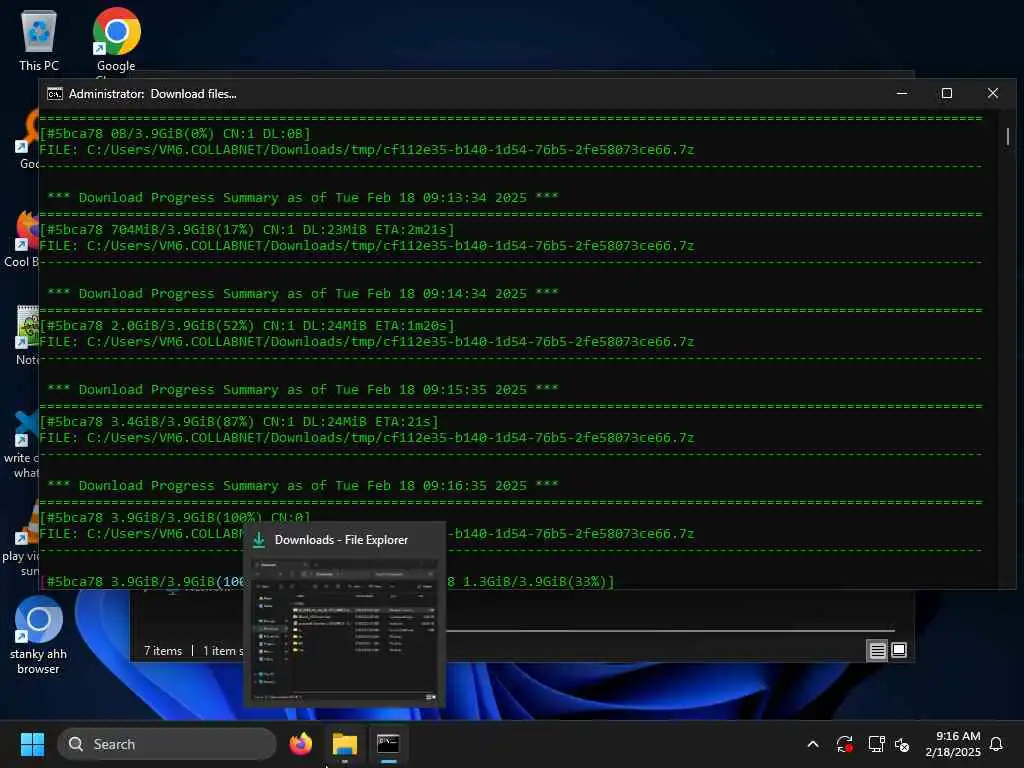The width and height of the screenshot is (1024, 768).
Task: Open the clock showing 9:16 AM
Action: [x=953, y=744]
